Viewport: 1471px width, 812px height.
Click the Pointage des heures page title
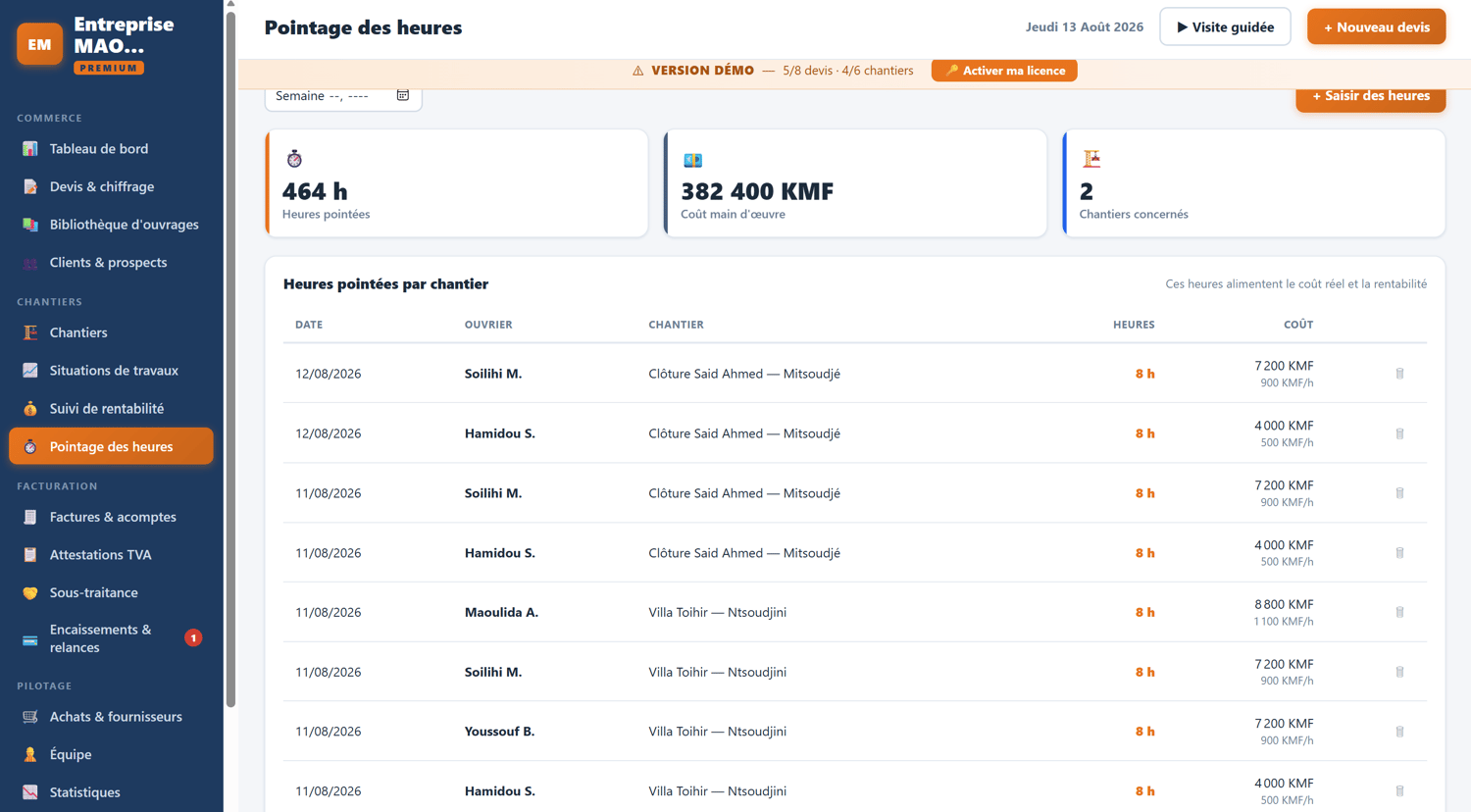point(363,27)
